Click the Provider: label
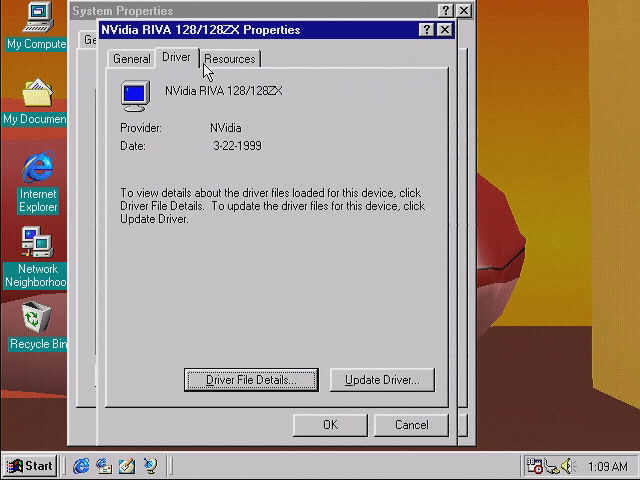 click(x=141, y=128)
